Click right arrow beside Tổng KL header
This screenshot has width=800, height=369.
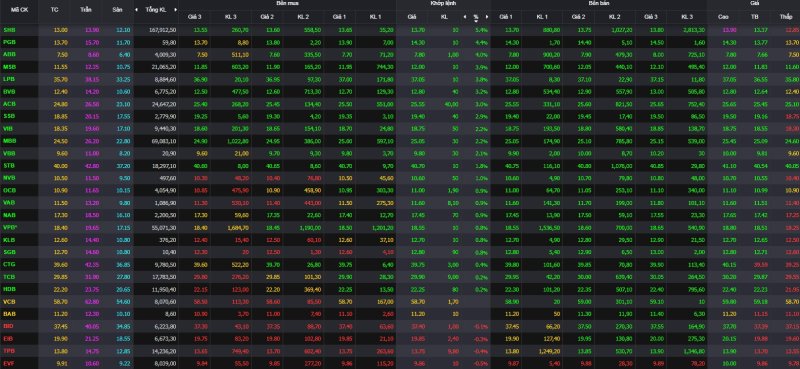click(x=176, y=10)
